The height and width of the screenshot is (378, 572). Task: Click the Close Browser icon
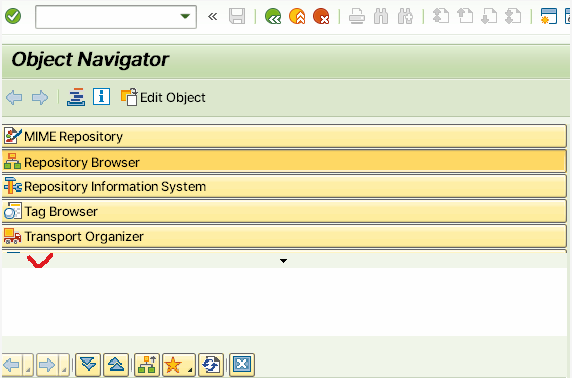(x=242, y=364)
